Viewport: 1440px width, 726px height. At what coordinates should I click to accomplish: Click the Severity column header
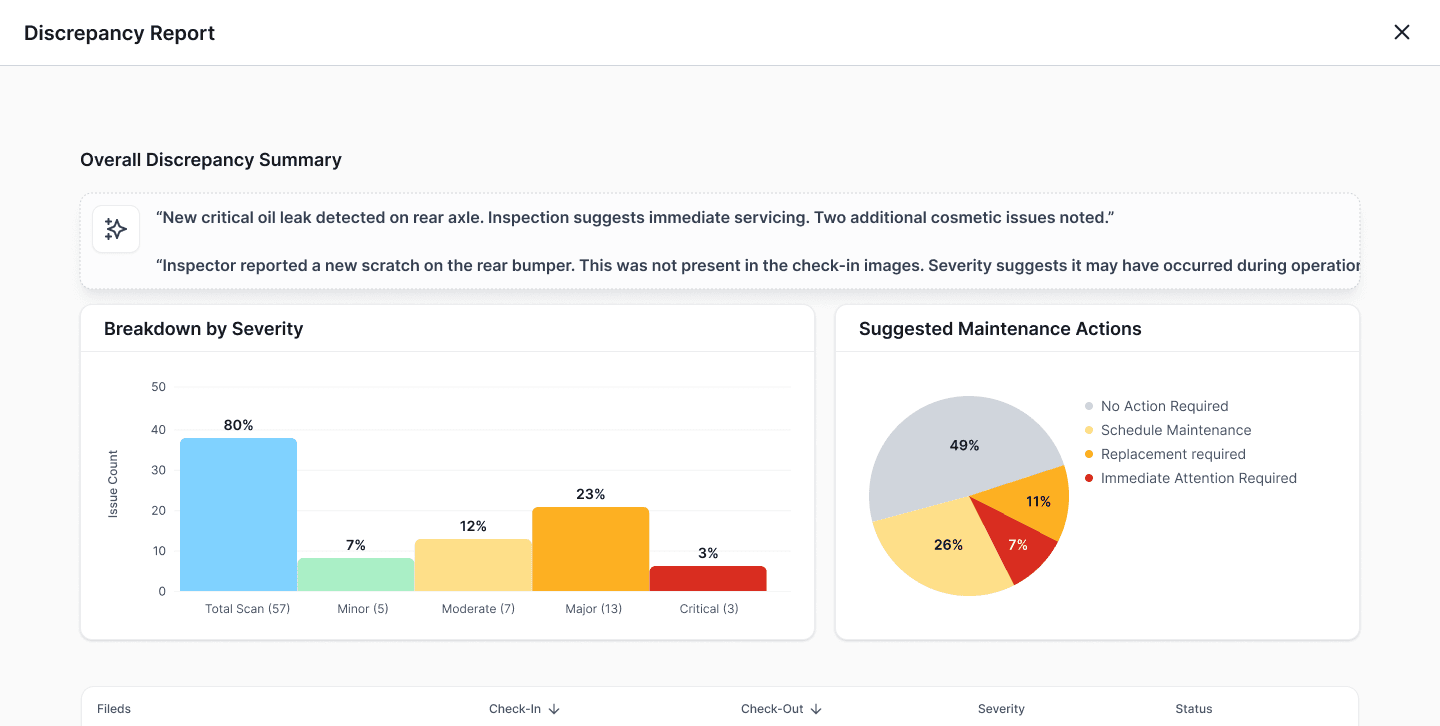(1001, 709)
